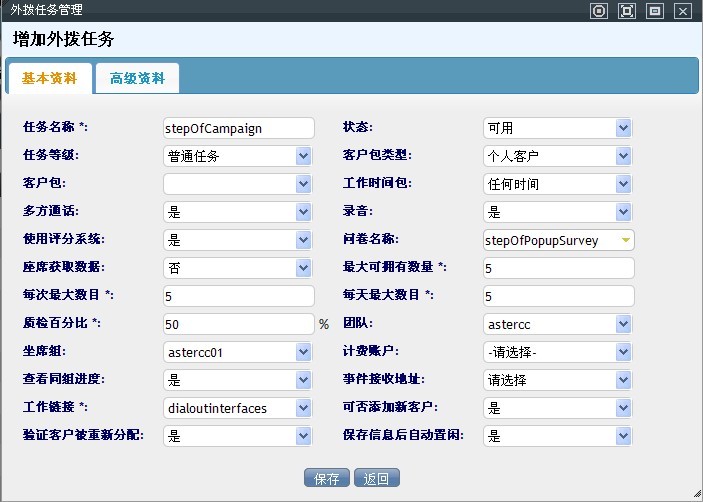
Task: Click the 保存 button
Action: [x=327, y=478]
